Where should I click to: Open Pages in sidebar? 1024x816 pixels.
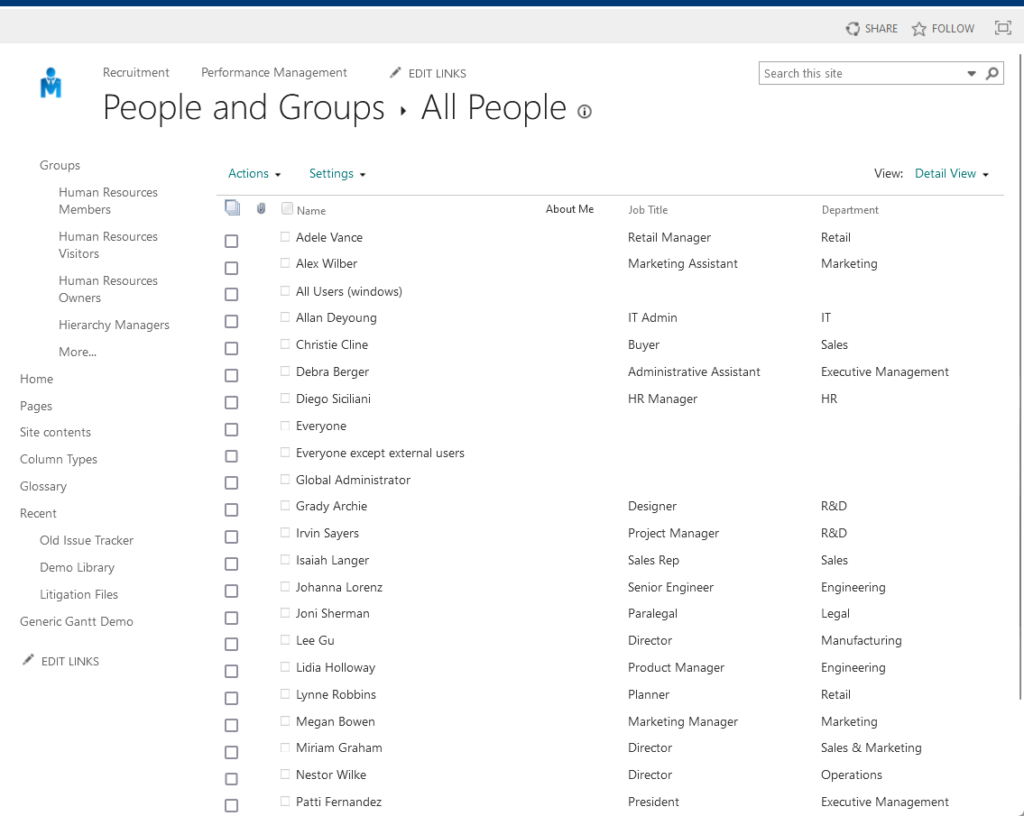(x=36, y=406)
